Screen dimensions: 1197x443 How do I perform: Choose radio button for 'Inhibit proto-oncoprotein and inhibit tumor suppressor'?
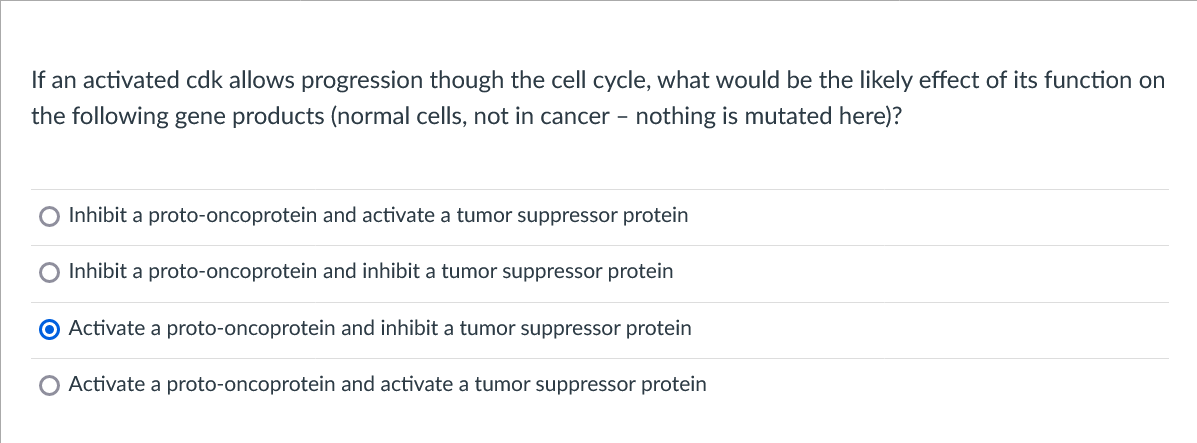point(49,272)
